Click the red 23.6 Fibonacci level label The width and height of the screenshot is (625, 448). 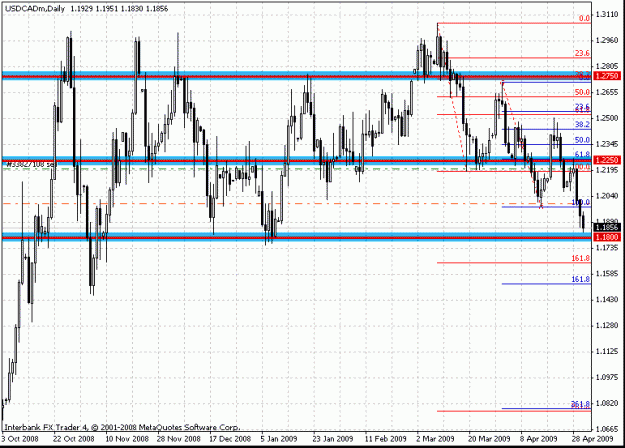[x=582, y=53]
